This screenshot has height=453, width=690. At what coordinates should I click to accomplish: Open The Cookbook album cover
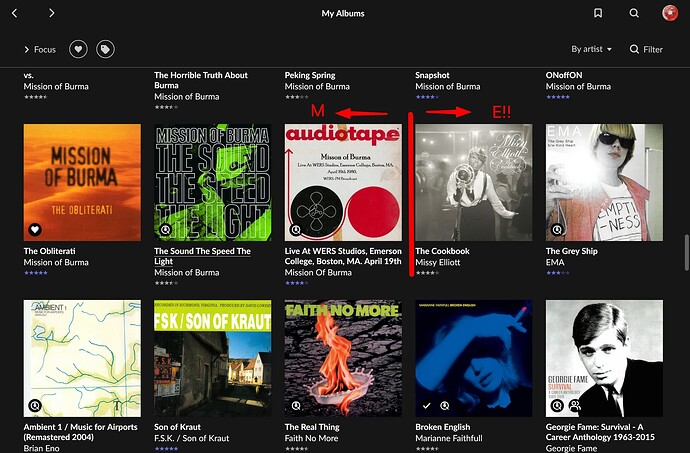point(473,182)
